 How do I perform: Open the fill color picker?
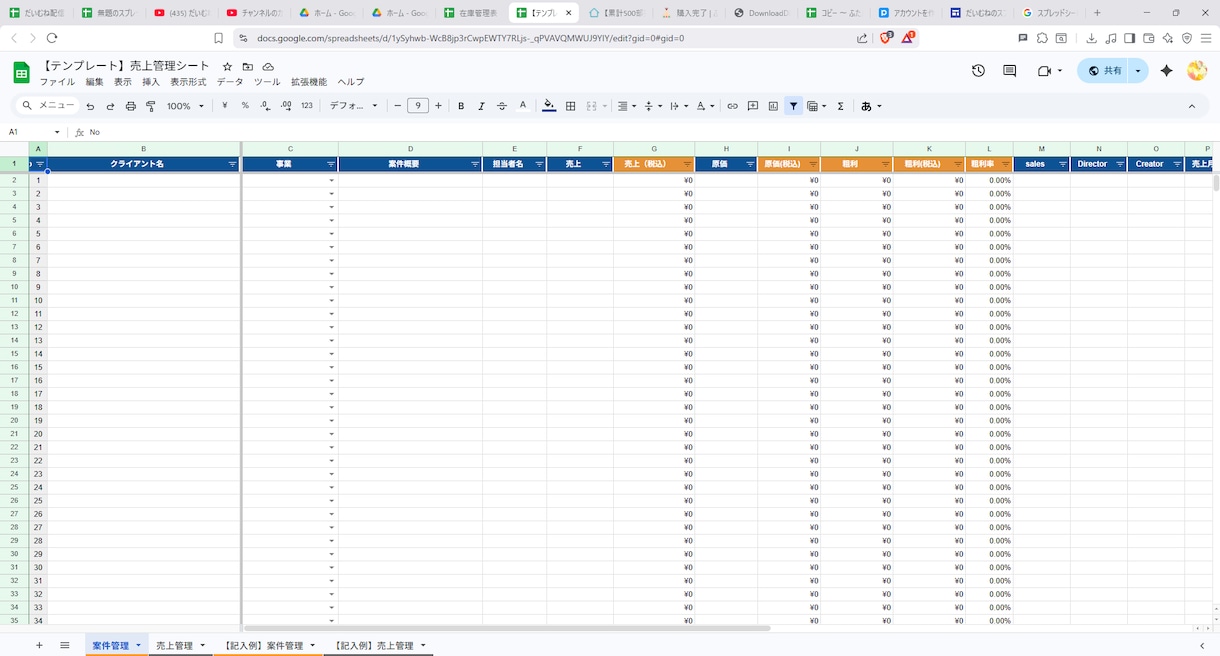pos(549,106)
